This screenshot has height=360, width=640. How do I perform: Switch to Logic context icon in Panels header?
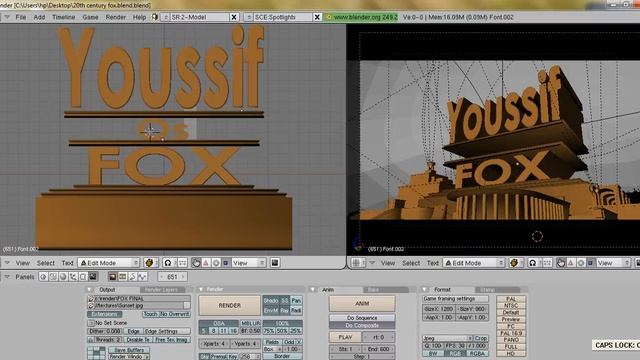click(43, 277)
